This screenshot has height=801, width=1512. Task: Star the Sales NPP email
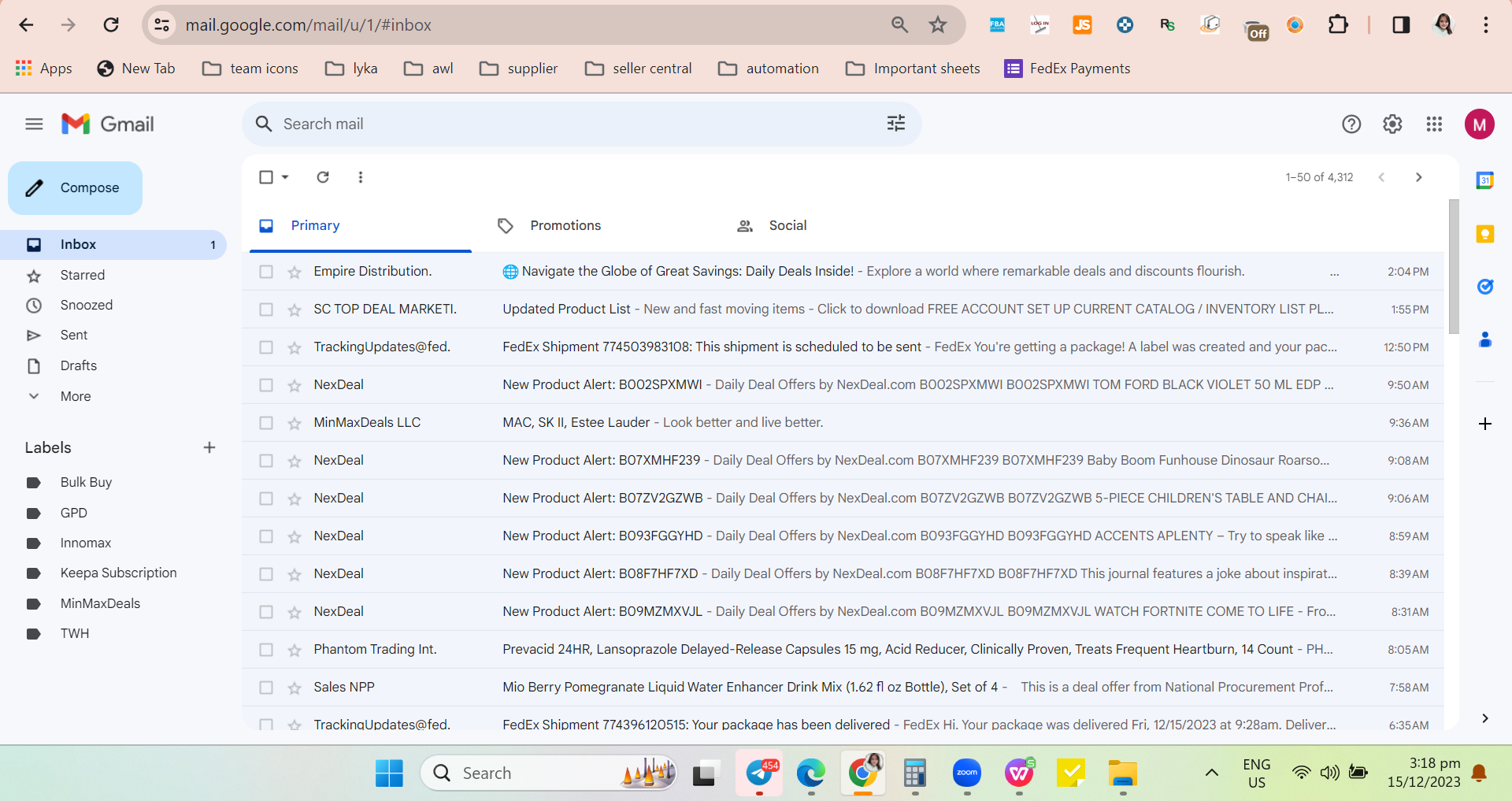coord(295,688)
